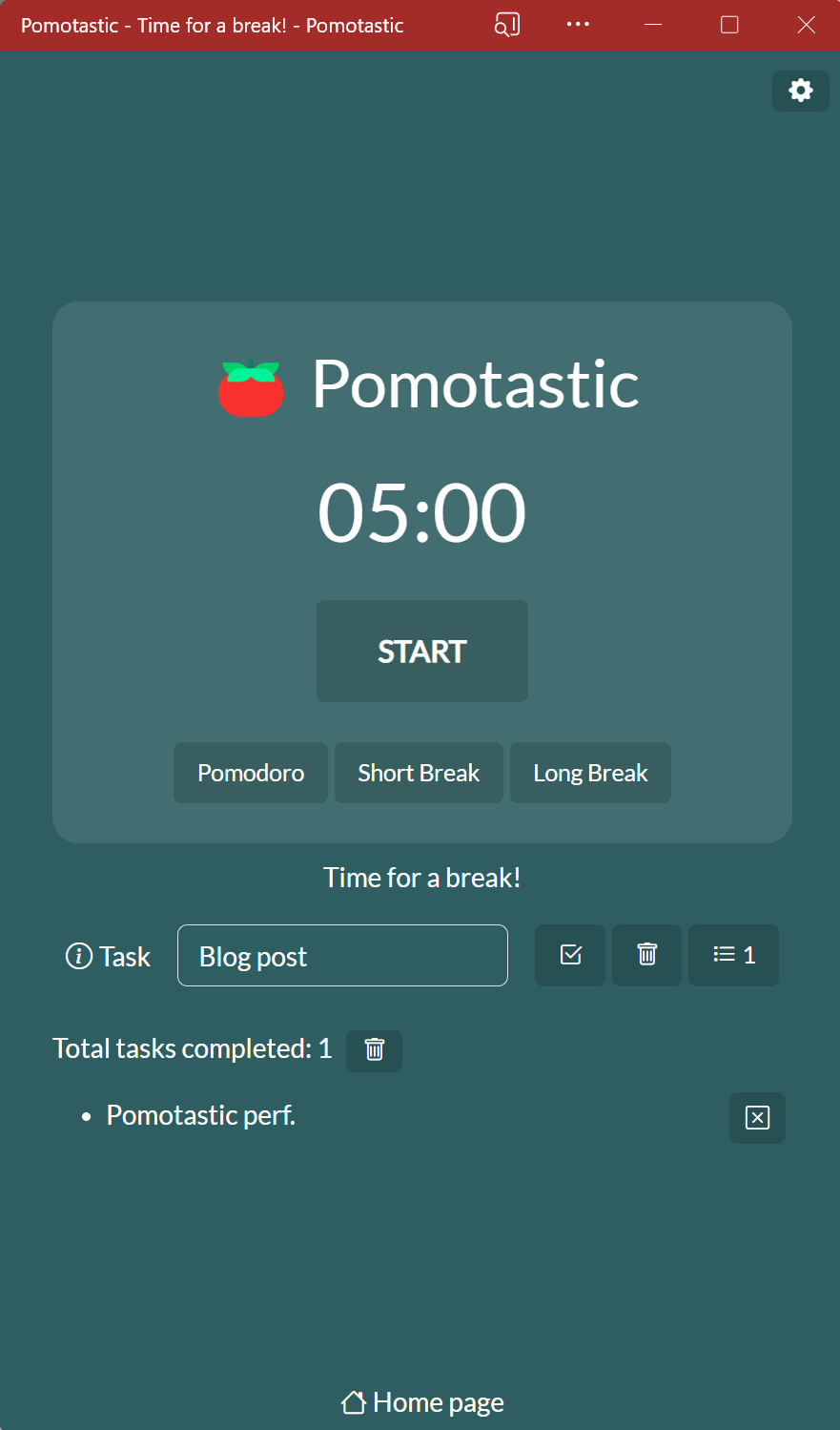This screenshot has height=1430, width=840.
Task: Click the tomato Pomotastic logo
Action: pos(252,385)
